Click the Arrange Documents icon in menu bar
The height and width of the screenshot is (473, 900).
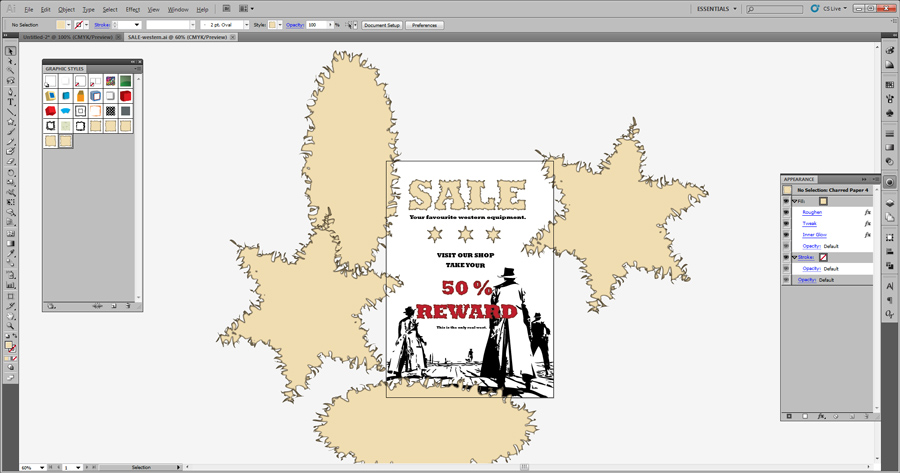click(245, 9)
